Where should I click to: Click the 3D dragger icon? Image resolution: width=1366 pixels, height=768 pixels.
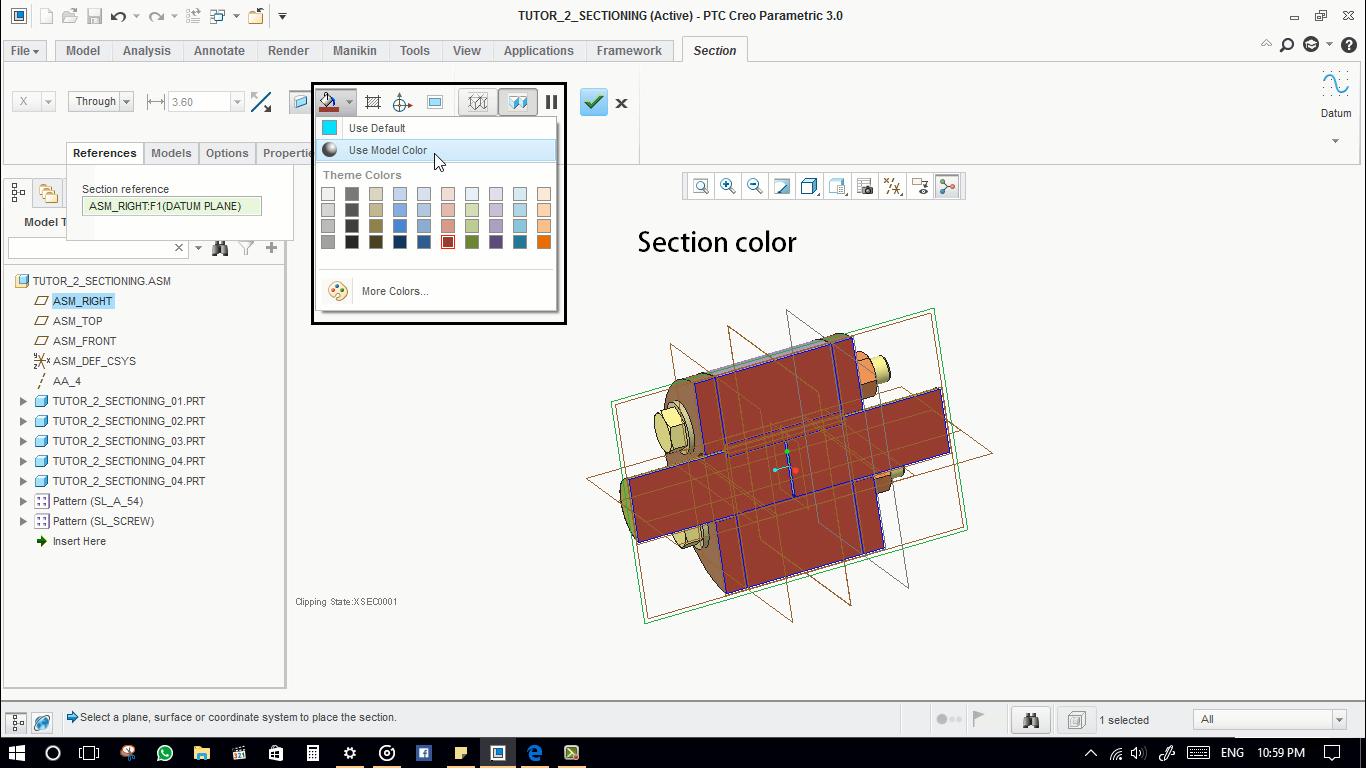click(x=402, y=102)
